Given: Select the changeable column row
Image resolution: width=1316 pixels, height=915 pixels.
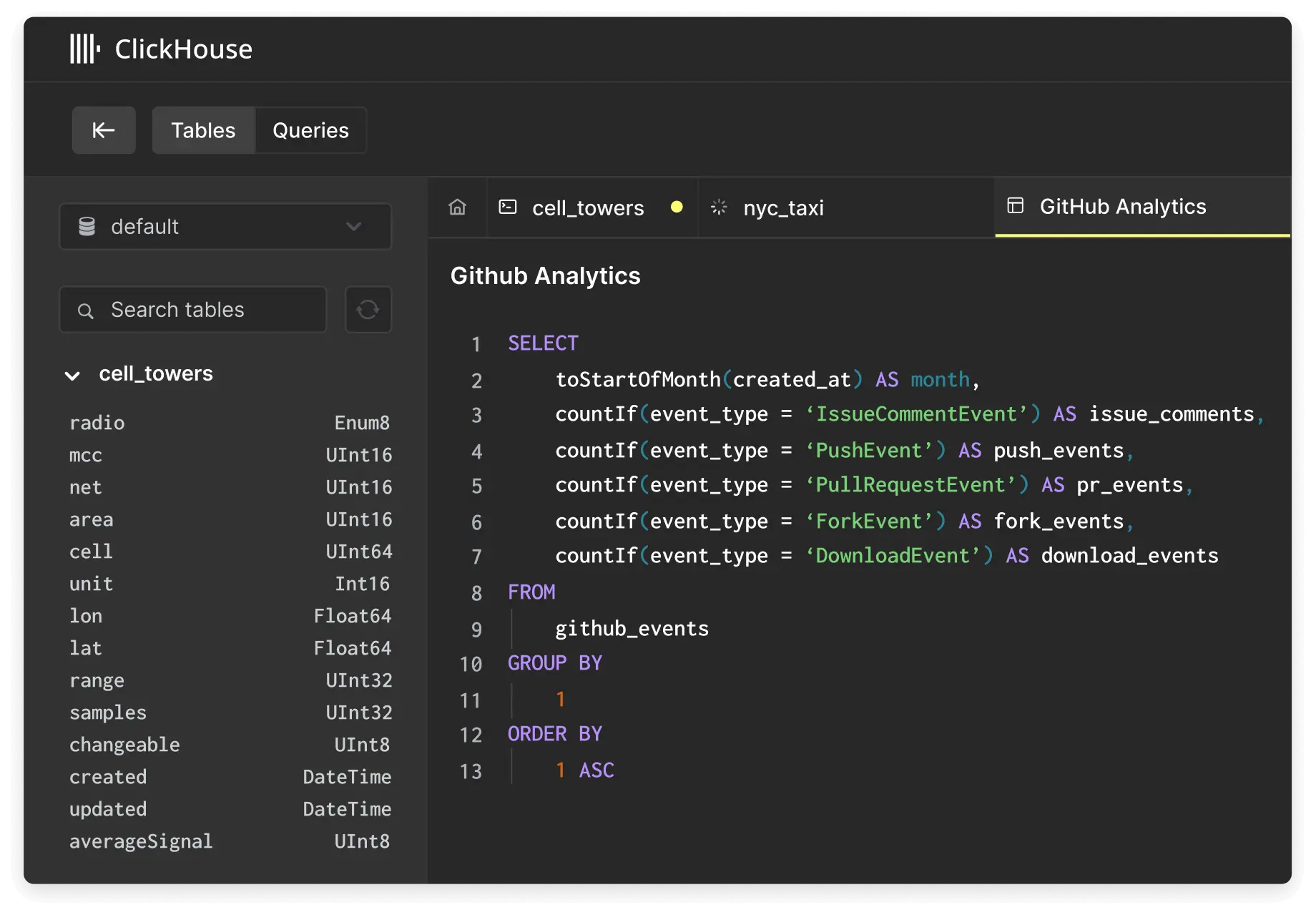Looking at the screenshot, I should (x=230, y=745).
